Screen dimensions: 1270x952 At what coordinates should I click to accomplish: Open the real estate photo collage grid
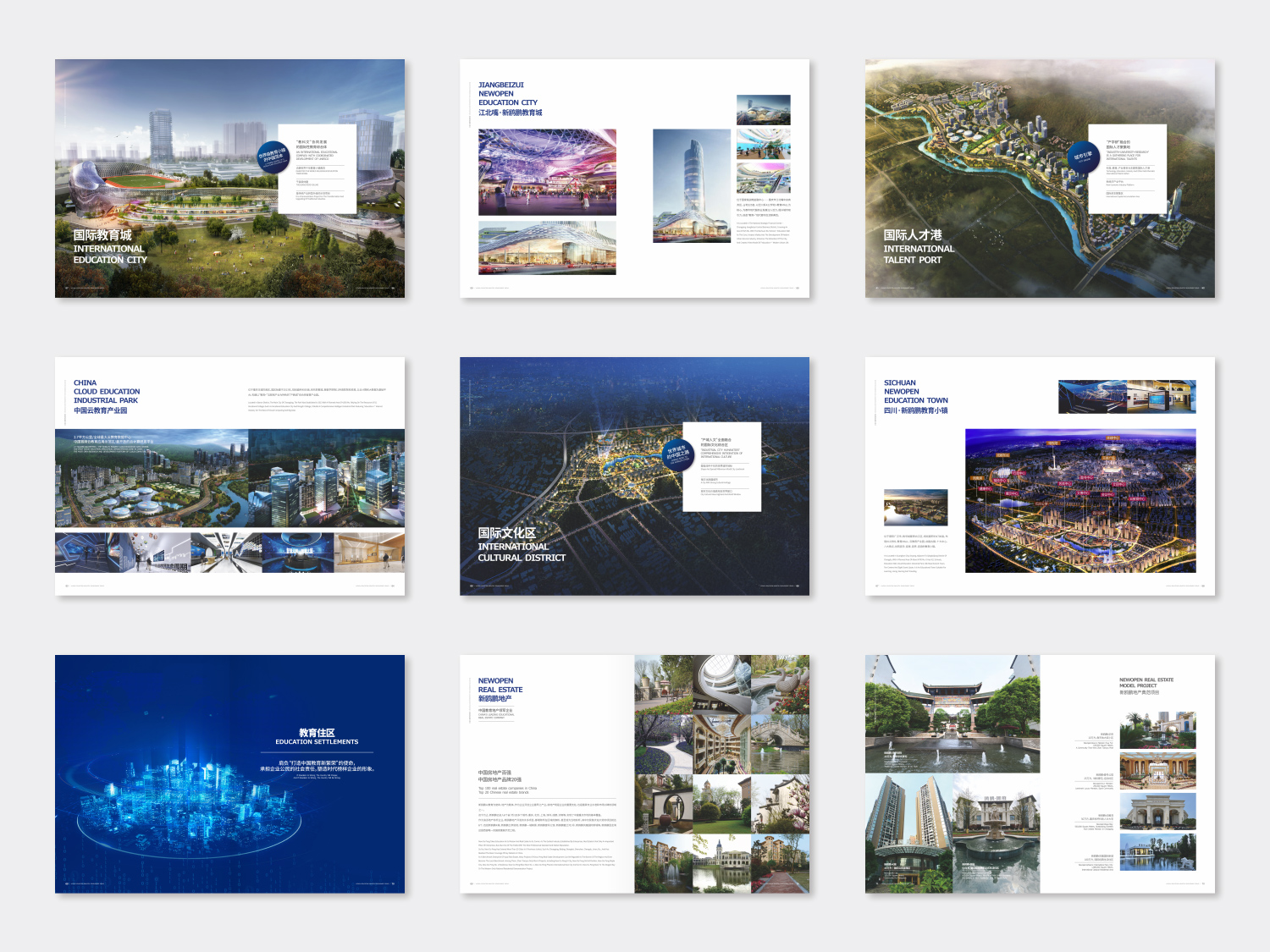pyautogui.click(x=722, y=774)
